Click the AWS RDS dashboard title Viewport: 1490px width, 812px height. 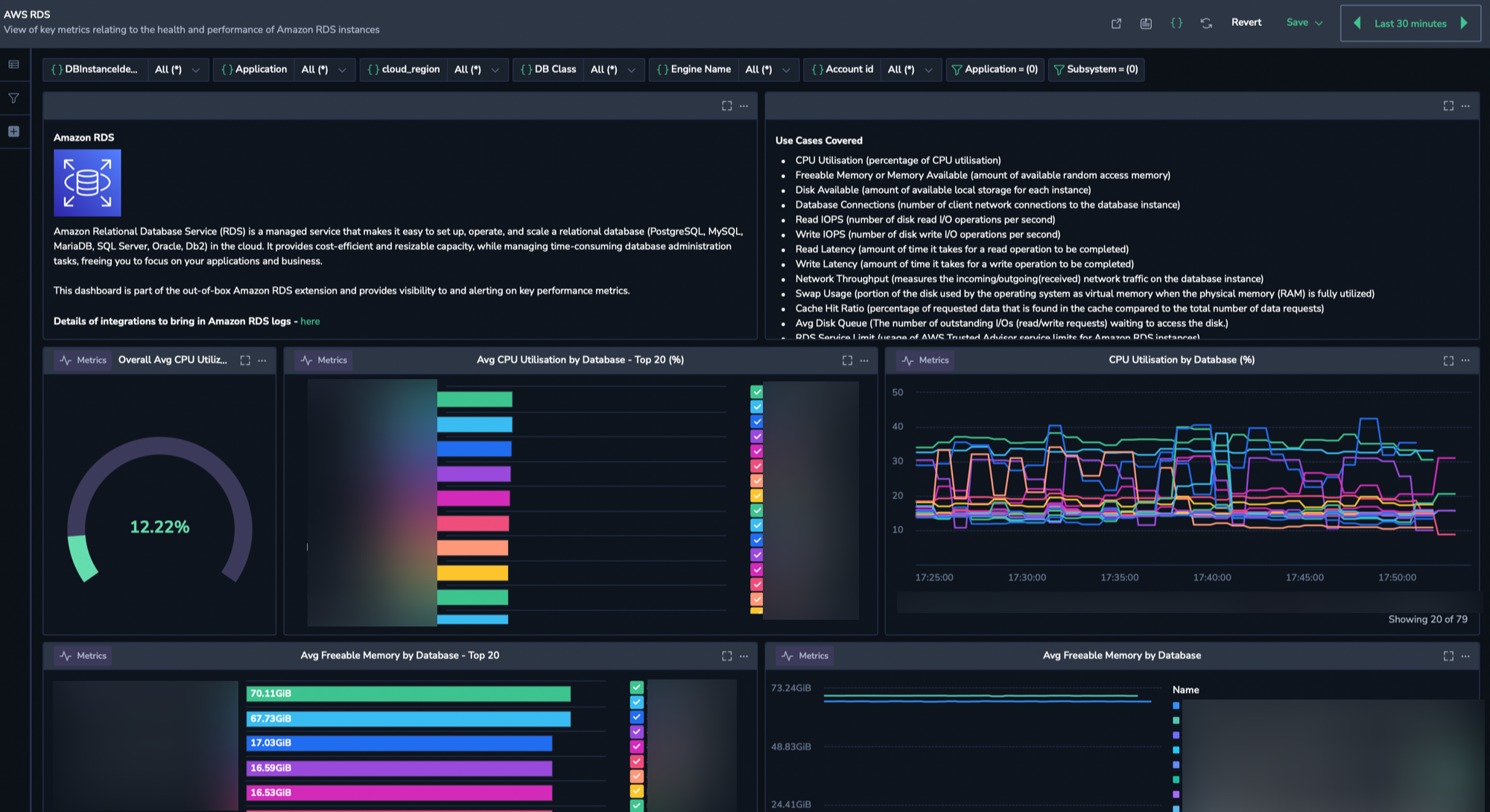click(27, 14)
